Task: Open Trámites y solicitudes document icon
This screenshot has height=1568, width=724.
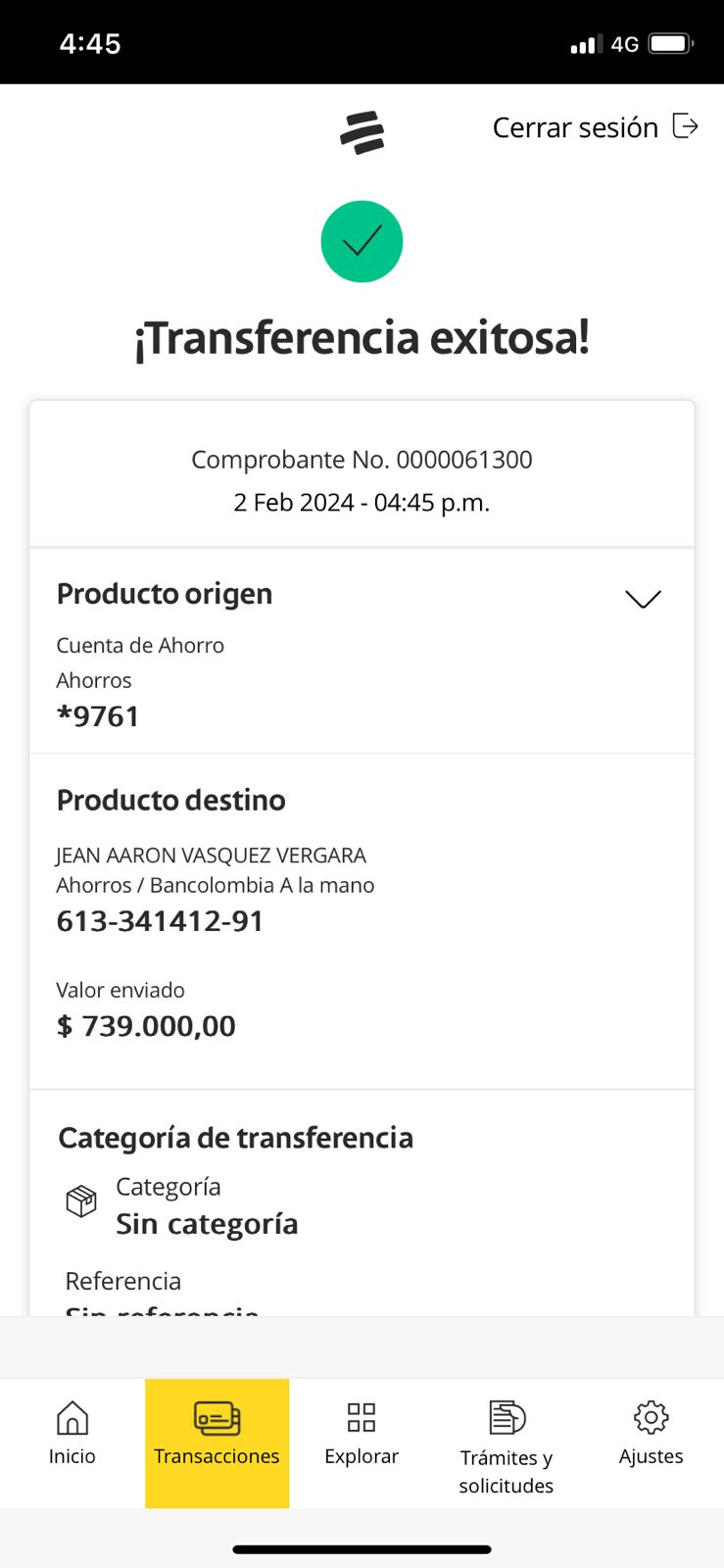Action: 507,1417
